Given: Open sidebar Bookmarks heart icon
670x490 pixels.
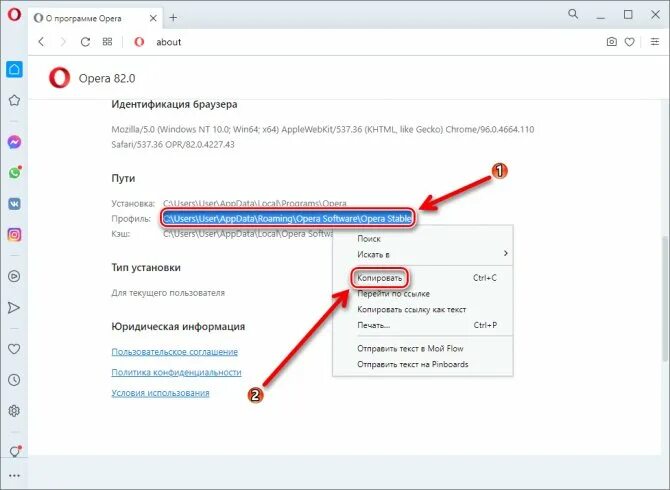Looking at the screenshot, I should click(14, 349).
